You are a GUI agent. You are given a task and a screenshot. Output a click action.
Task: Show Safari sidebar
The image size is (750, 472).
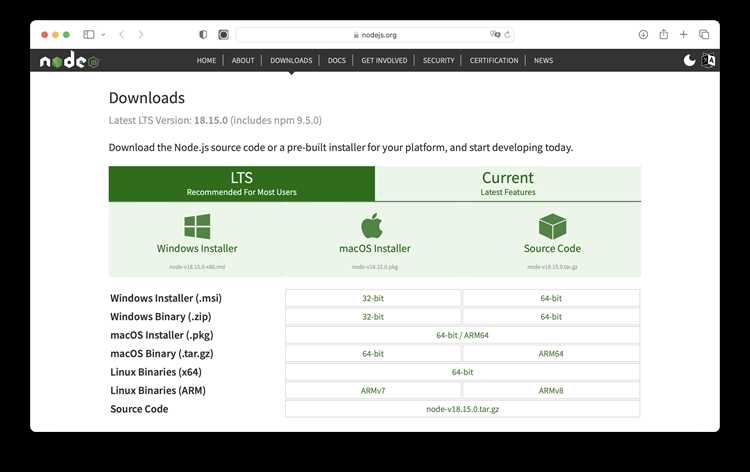coord(88,34)
